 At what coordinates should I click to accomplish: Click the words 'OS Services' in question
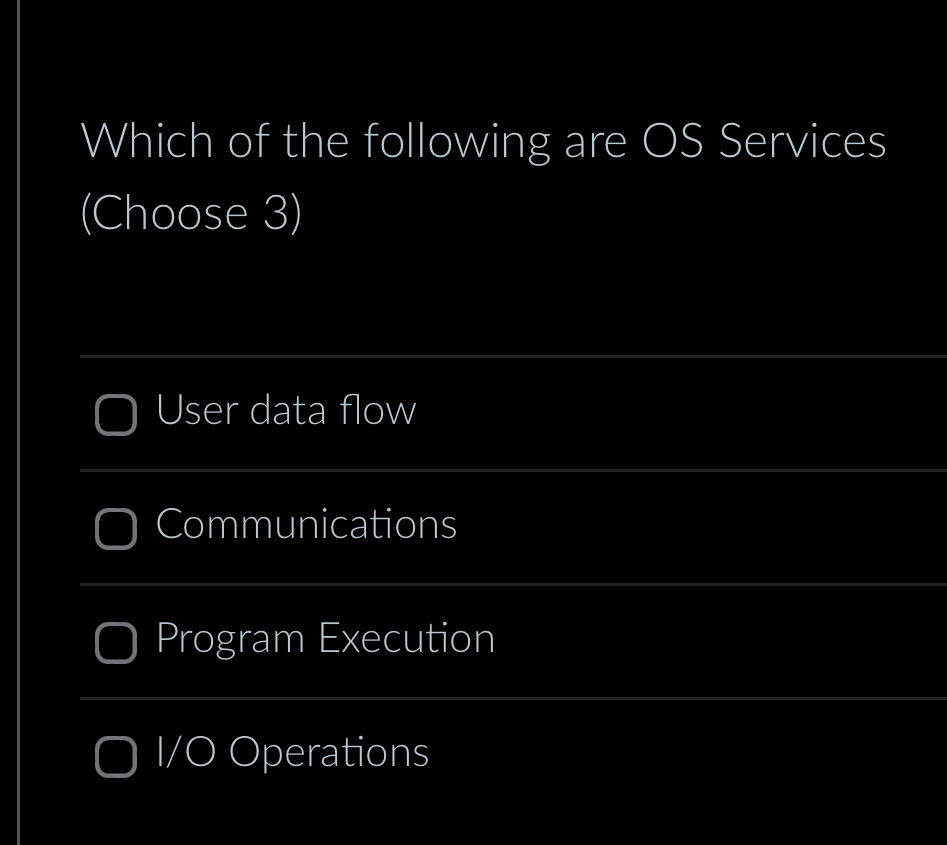(x=764, y=141)
